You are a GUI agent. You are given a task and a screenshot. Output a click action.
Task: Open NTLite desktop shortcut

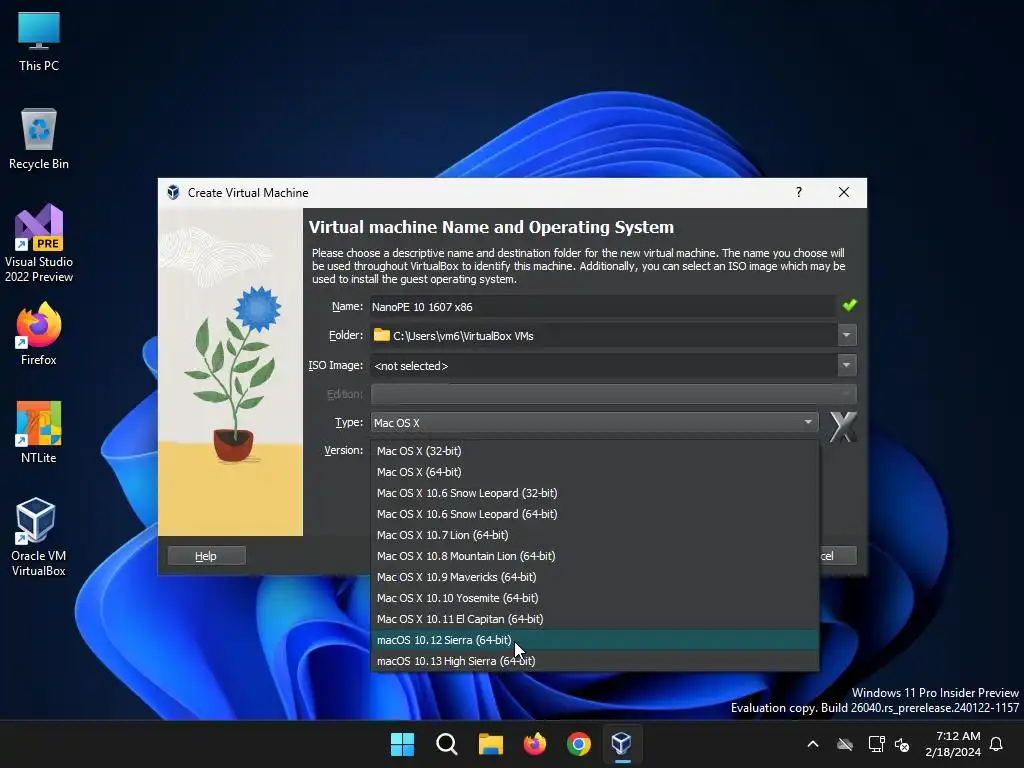click(39, 432)
